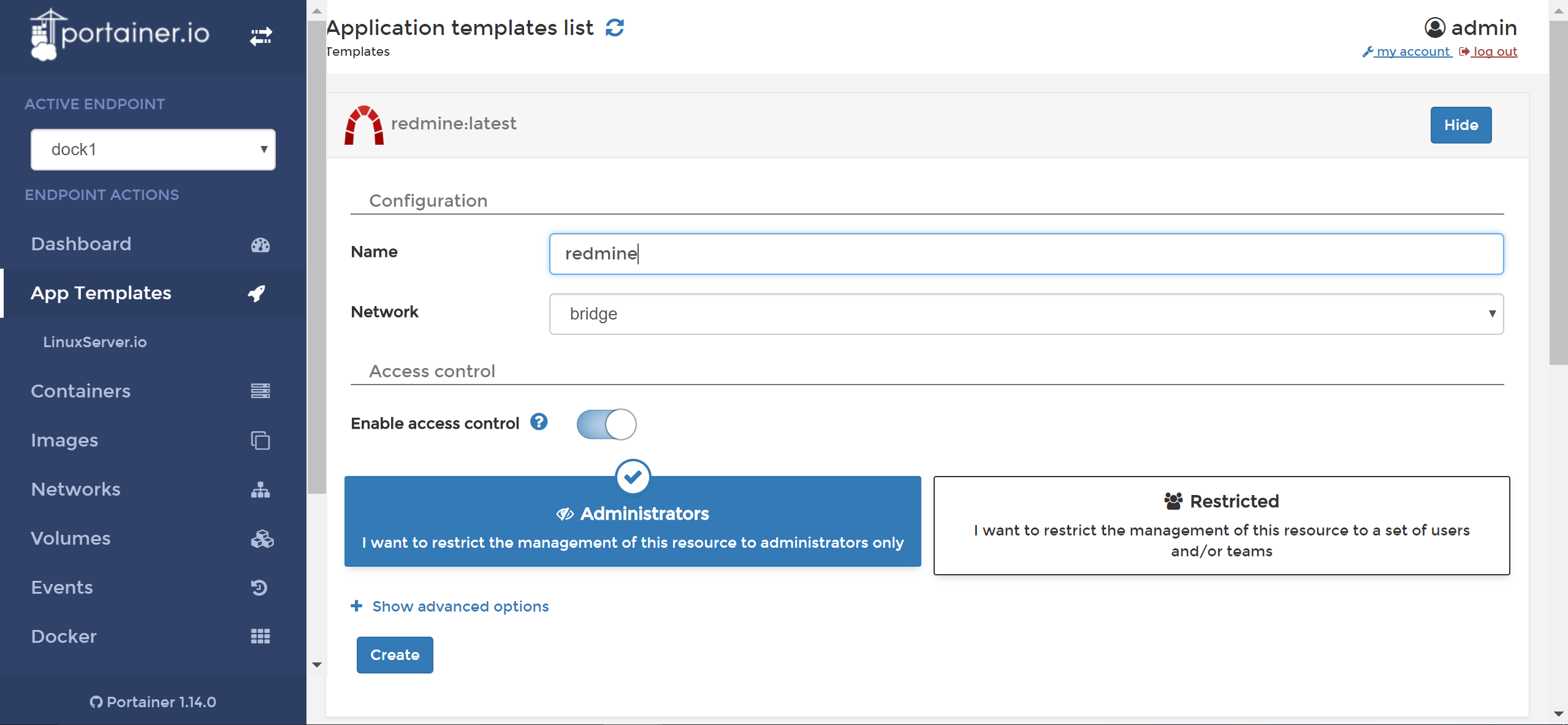Open the dock1 active endpoint dropdown
Screen dimensions: 1568x725
tap(153, 149)
